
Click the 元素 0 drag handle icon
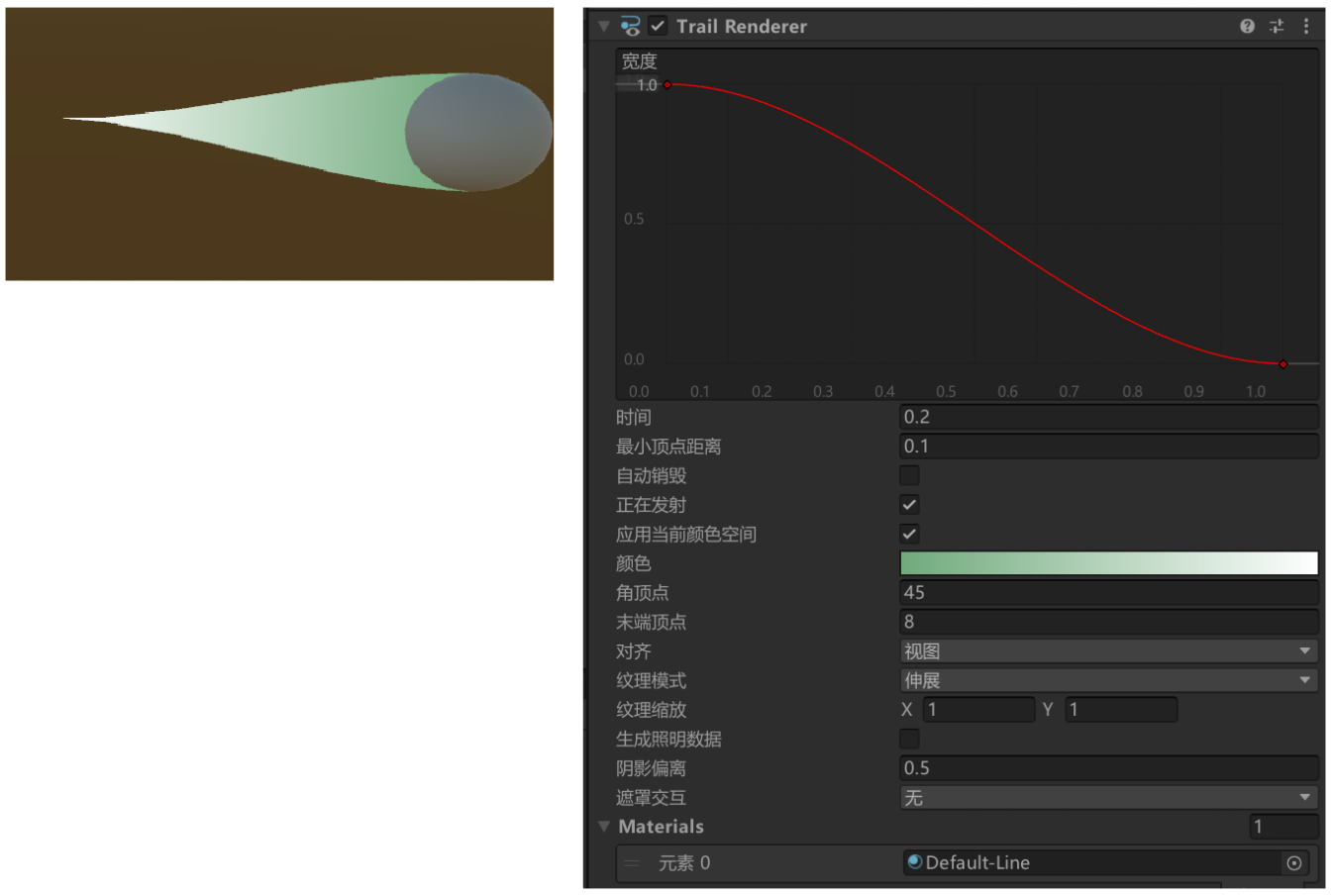[631, 863]
